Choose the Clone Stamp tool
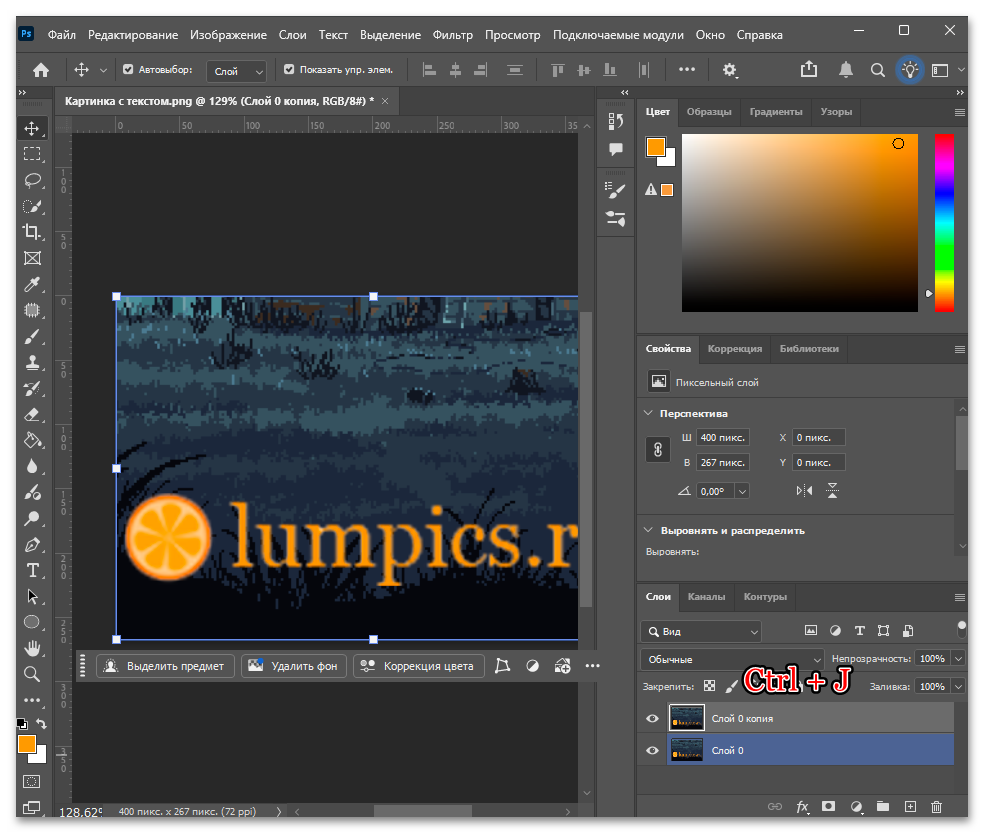984x833 pixels. (32, 363)
